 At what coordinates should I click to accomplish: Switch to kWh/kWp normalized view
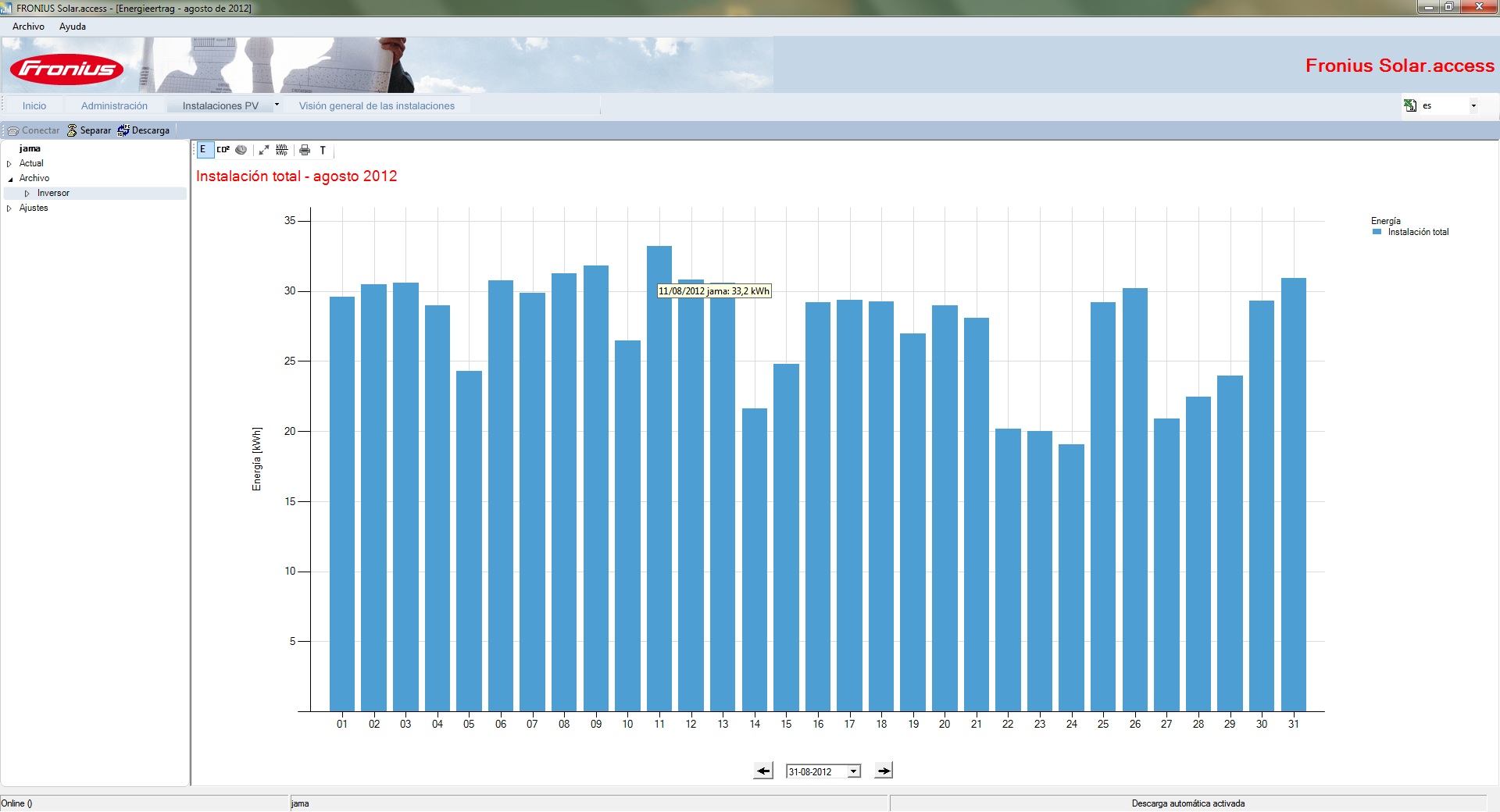click(x=282, y=150)
